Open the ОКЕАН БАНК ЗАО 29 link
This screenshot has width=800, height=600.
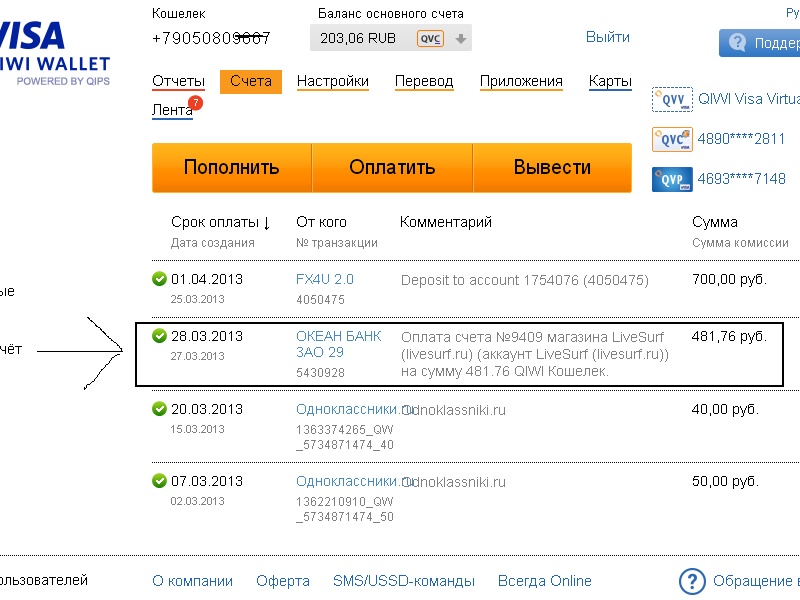(338, 344)
